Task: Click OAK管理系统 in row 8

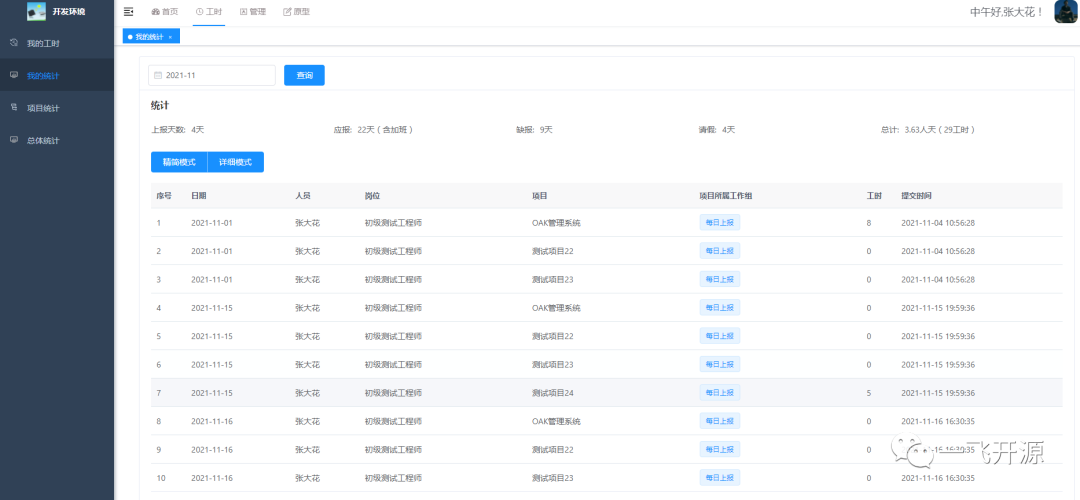Action: [x=556, y=421]
